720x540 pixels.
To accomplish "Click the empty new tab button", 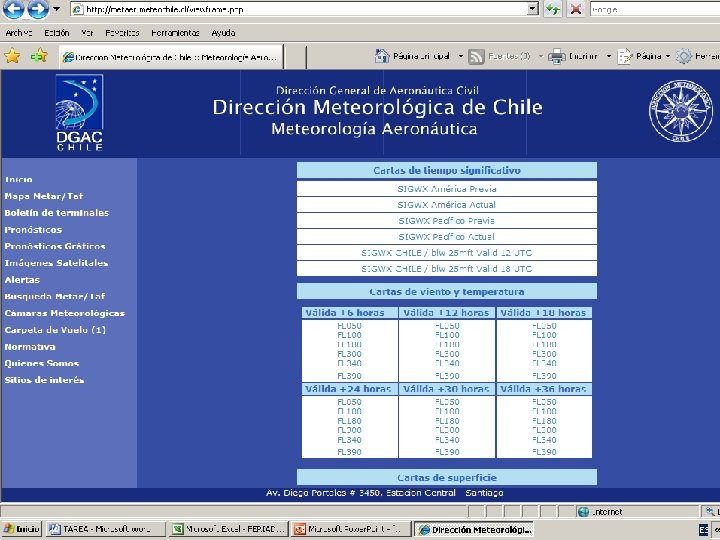I will coord(295,57).
